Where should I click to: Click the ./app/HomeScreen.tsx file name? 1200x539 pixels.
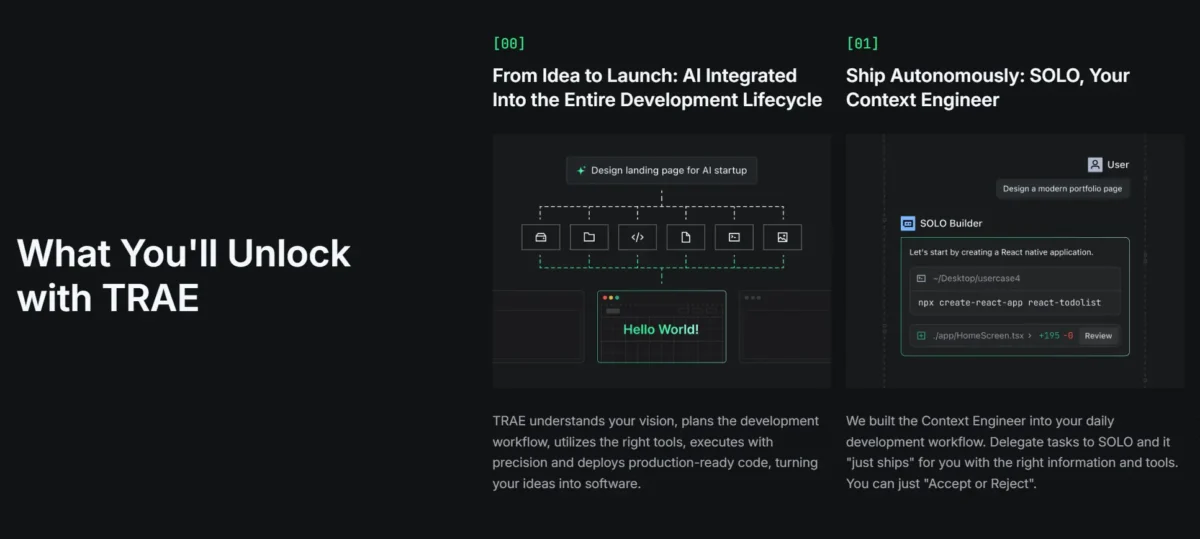978,336
